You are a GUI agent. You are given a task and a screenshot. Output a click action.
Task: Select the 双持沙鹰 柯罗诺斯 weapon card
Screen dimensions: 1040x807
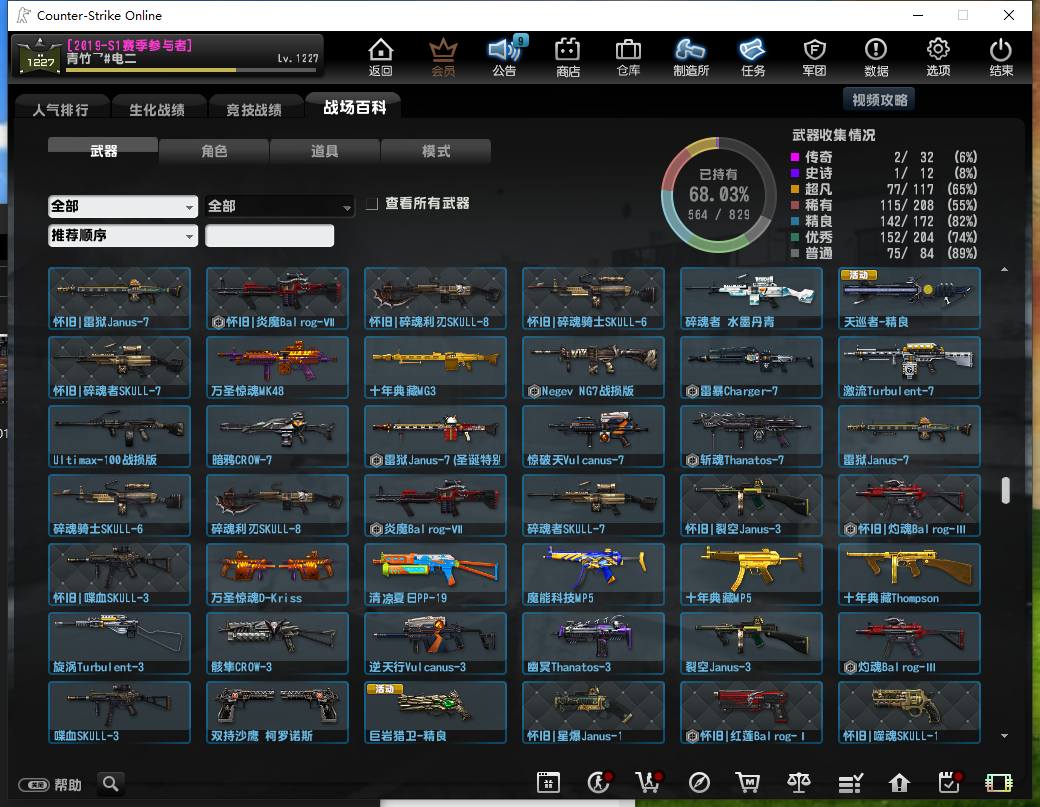pyautogui.click(x=277, y=712)
